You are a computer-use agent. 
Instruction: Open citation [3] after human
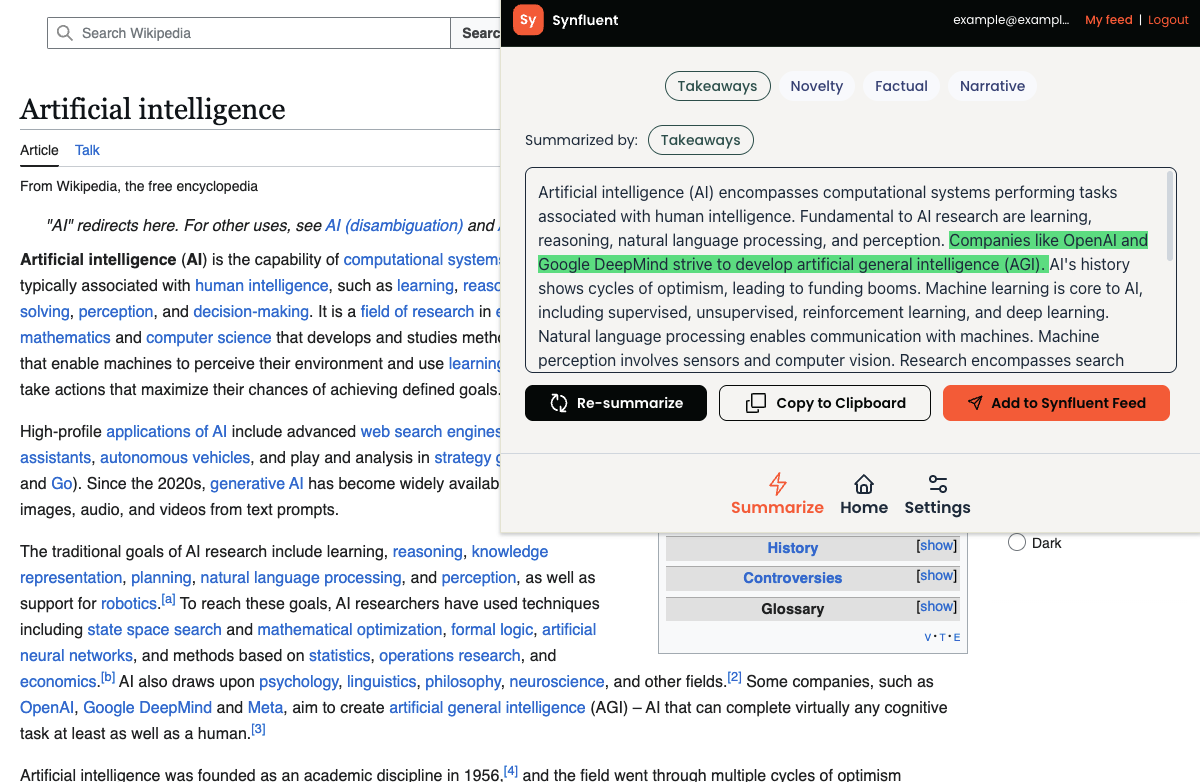(258, 729)
